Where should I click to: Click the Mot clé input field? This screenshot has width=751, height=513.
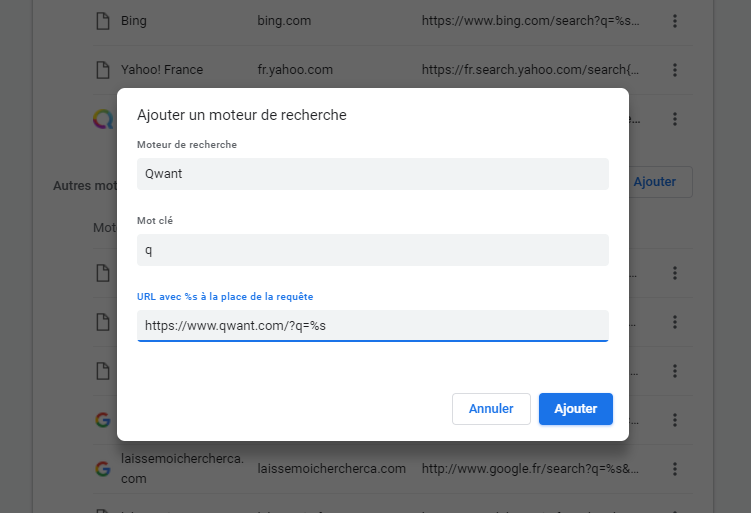372,250
